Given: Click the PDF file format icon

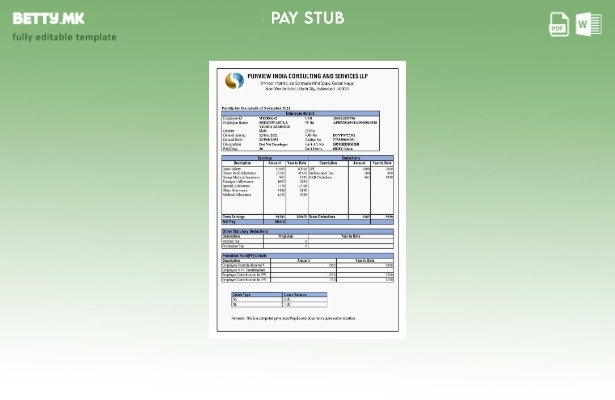Looking at the screenshot, I should tap(559, 25).
